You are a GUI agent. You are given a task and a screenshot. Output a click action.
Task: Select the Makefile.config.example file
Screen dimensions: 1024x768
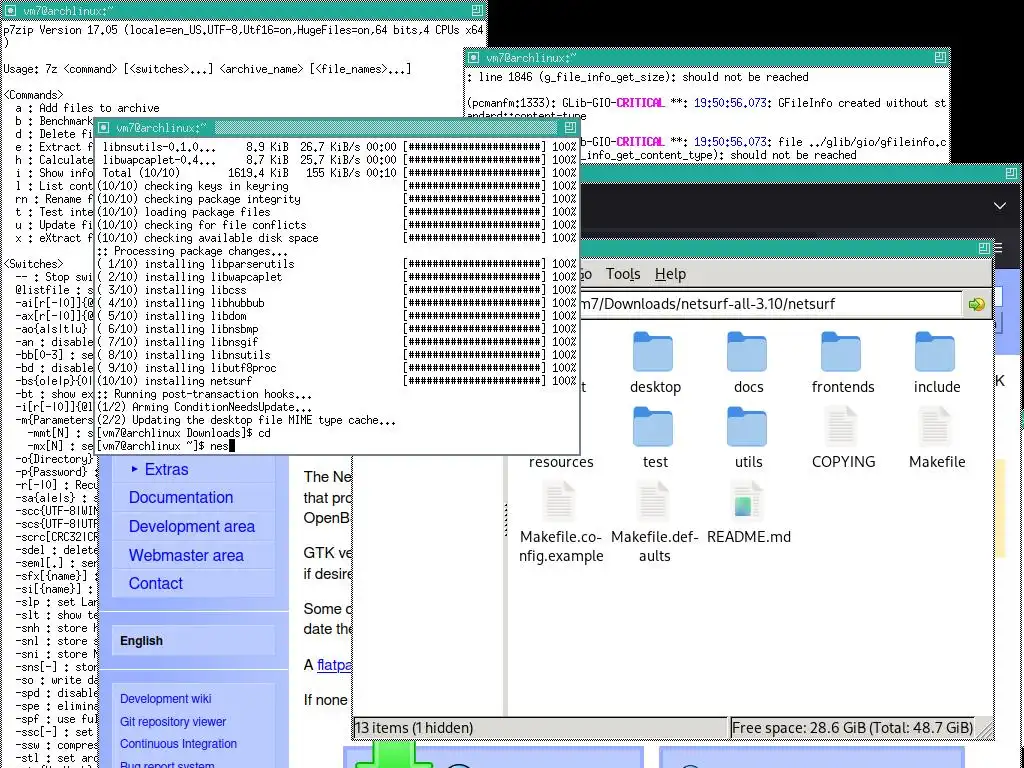coord(560,503)
